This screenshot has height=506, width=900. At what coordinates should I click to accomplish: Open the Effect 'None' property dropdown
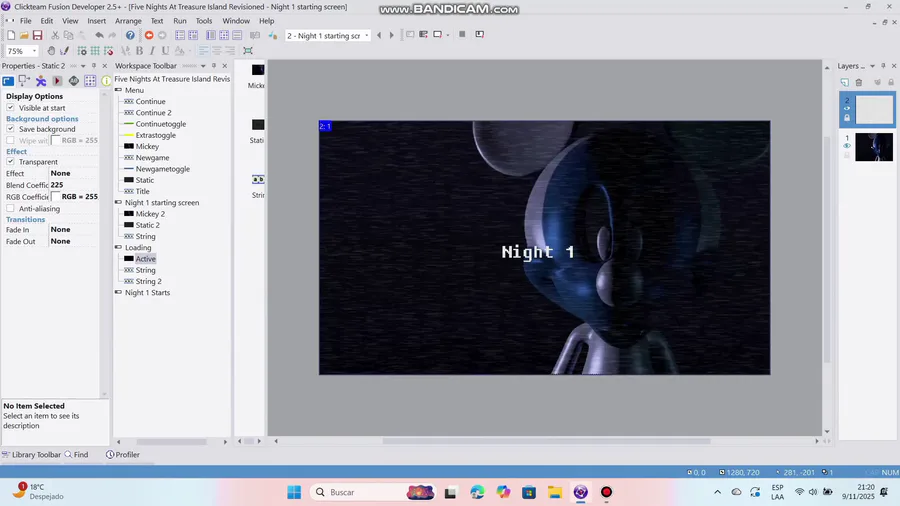[x=73, y=173]
